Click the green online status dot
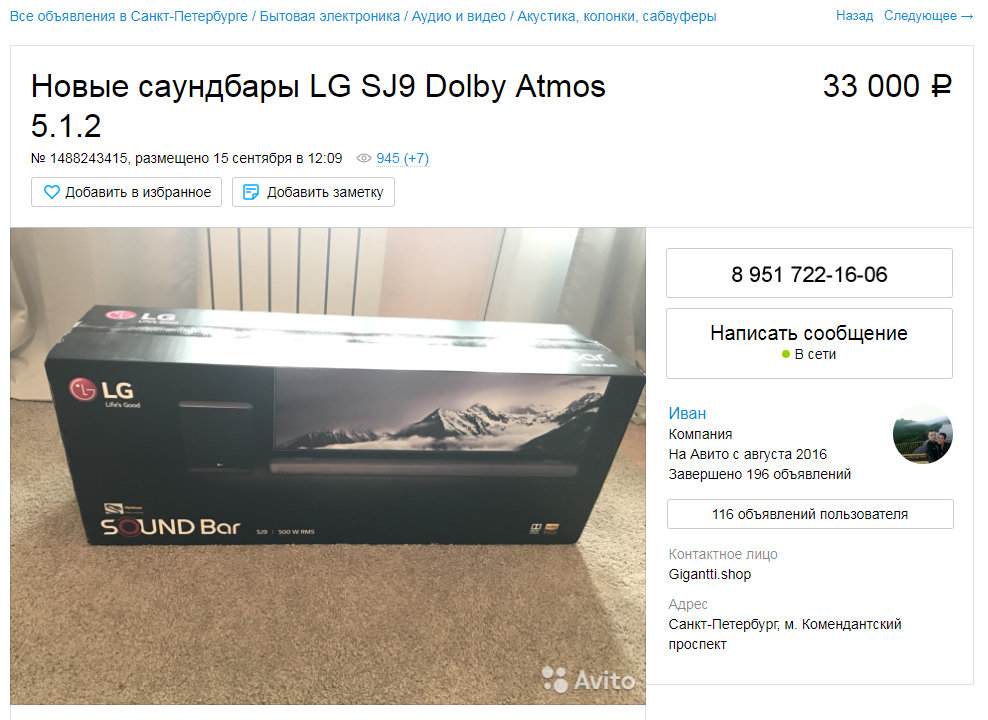Viewport: 988px width, 720px height. tap(786, 354)
